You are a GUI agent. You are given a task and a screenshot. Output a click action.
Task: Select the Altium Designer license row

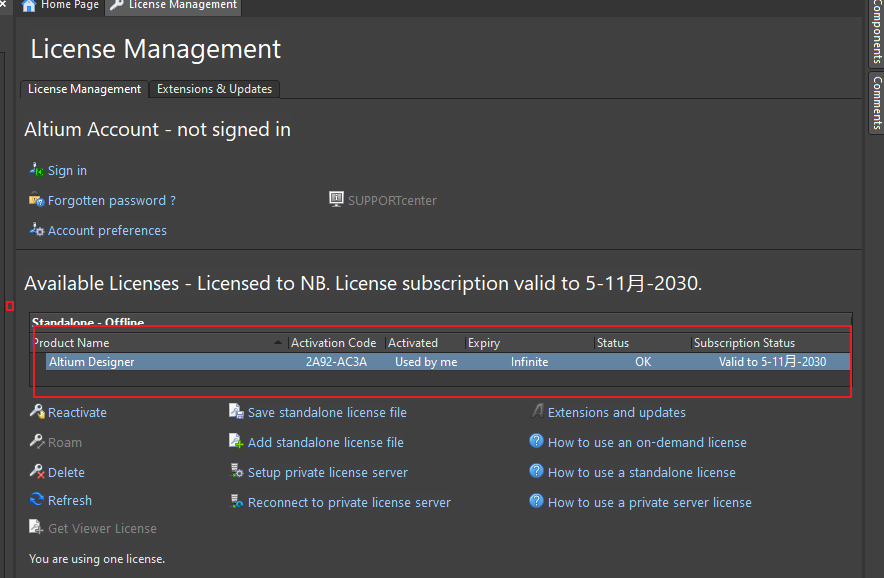coord(448,361)
